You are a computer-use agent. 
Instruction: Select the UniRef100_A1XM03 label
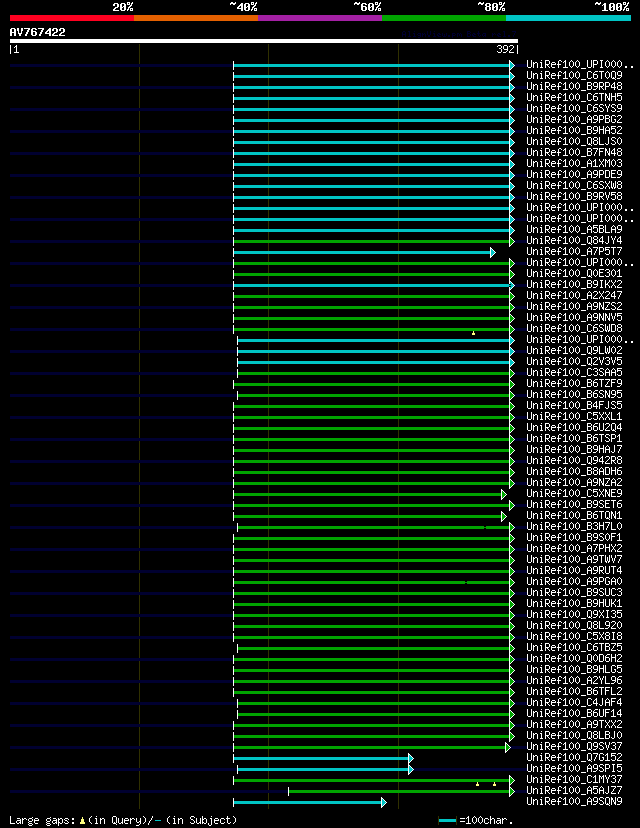tap(574, 164)
